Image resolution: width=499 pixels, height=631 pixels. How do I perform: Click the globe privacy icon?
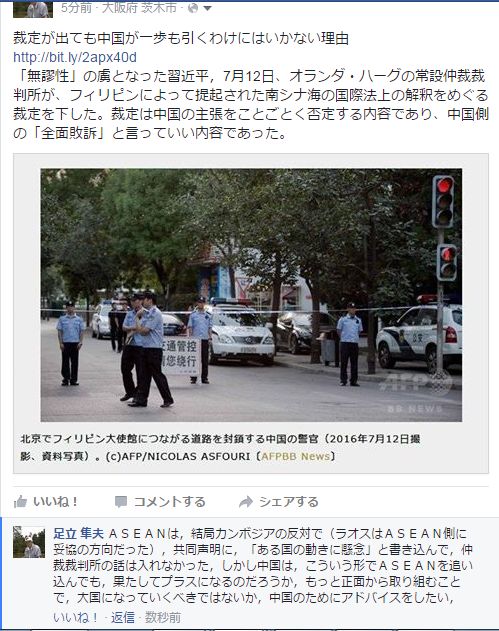click(x=193, y=8)
